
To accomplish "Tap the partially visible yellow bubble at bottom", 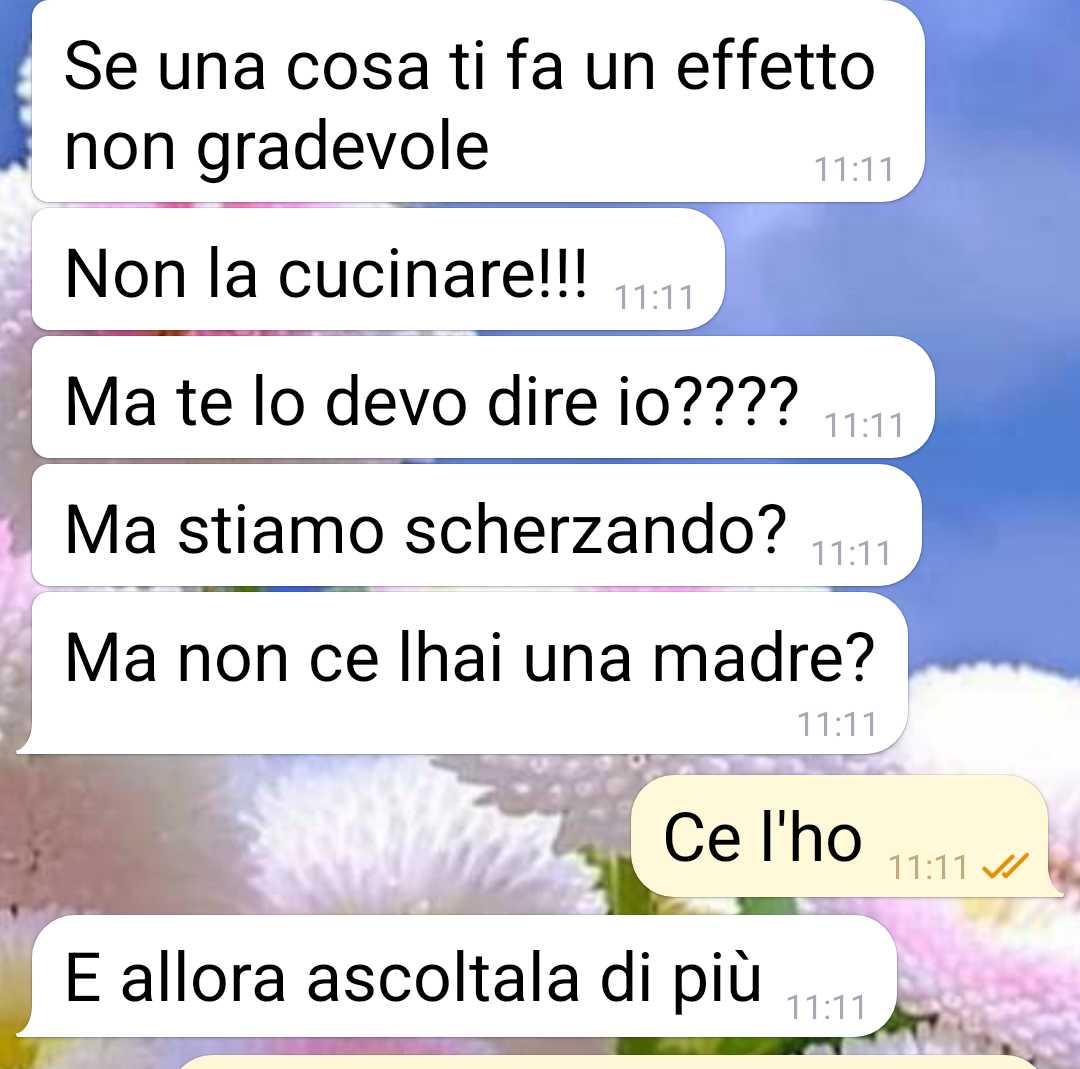I will click(610, 1062).
